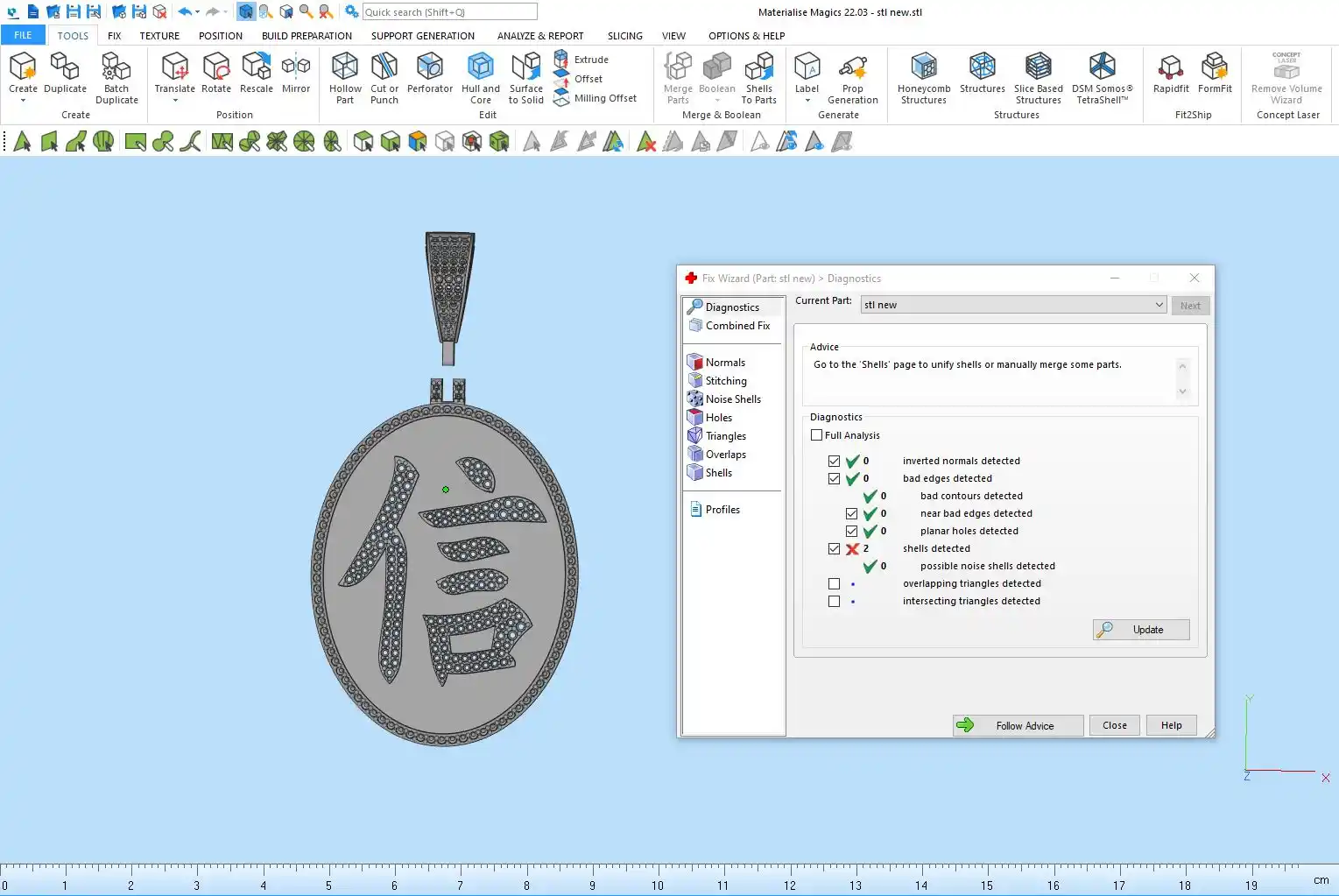Enable the Full Analysis checkbox
Image resolution: width=1339 pixels, height=896 pixels.
[817, 435]
